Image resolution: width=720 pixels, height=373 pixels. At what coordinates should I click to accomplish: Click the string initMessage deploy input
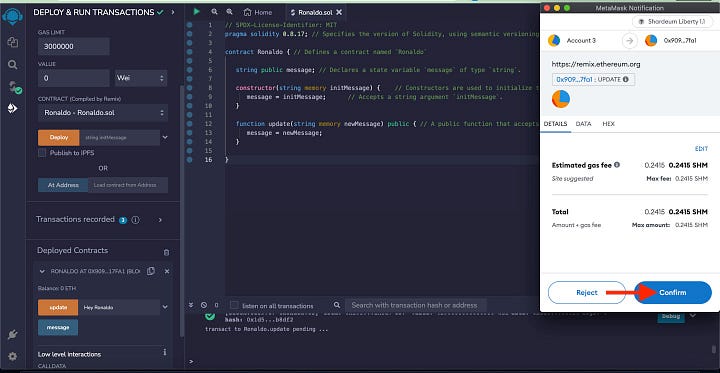(119, 137)
